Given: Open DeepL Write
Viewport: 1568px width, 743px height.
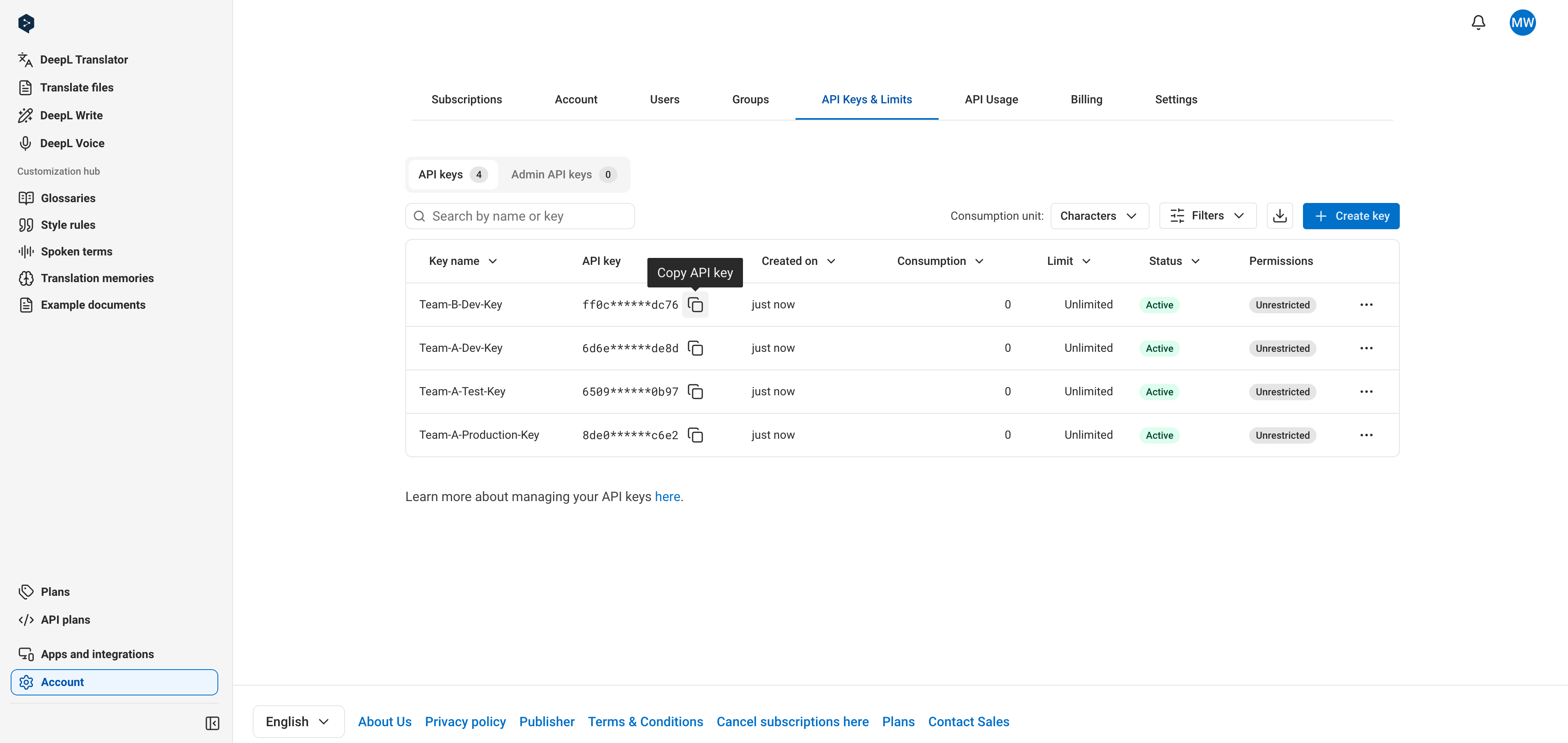Looking at the screenshot, I should click(x=60, y=116).
